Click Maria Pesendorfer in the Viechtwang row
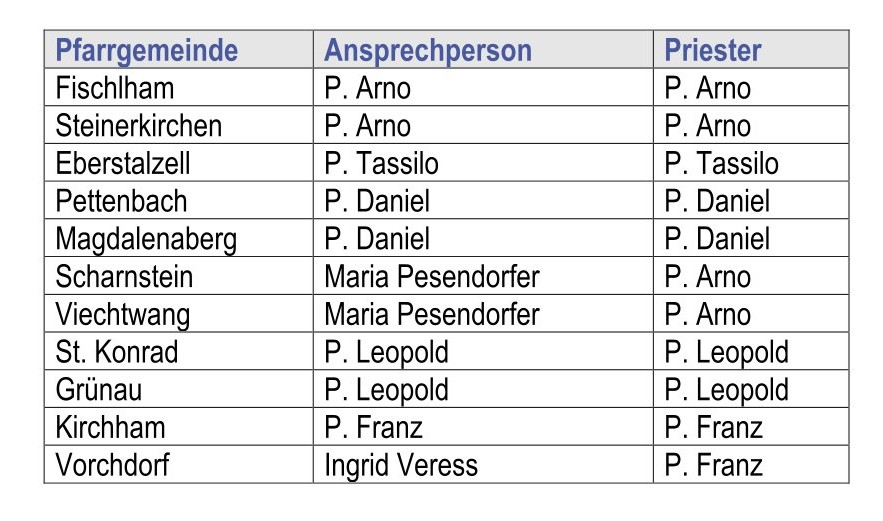The height and width of the screenshot is (521, 883). click(x=432, y=314)
